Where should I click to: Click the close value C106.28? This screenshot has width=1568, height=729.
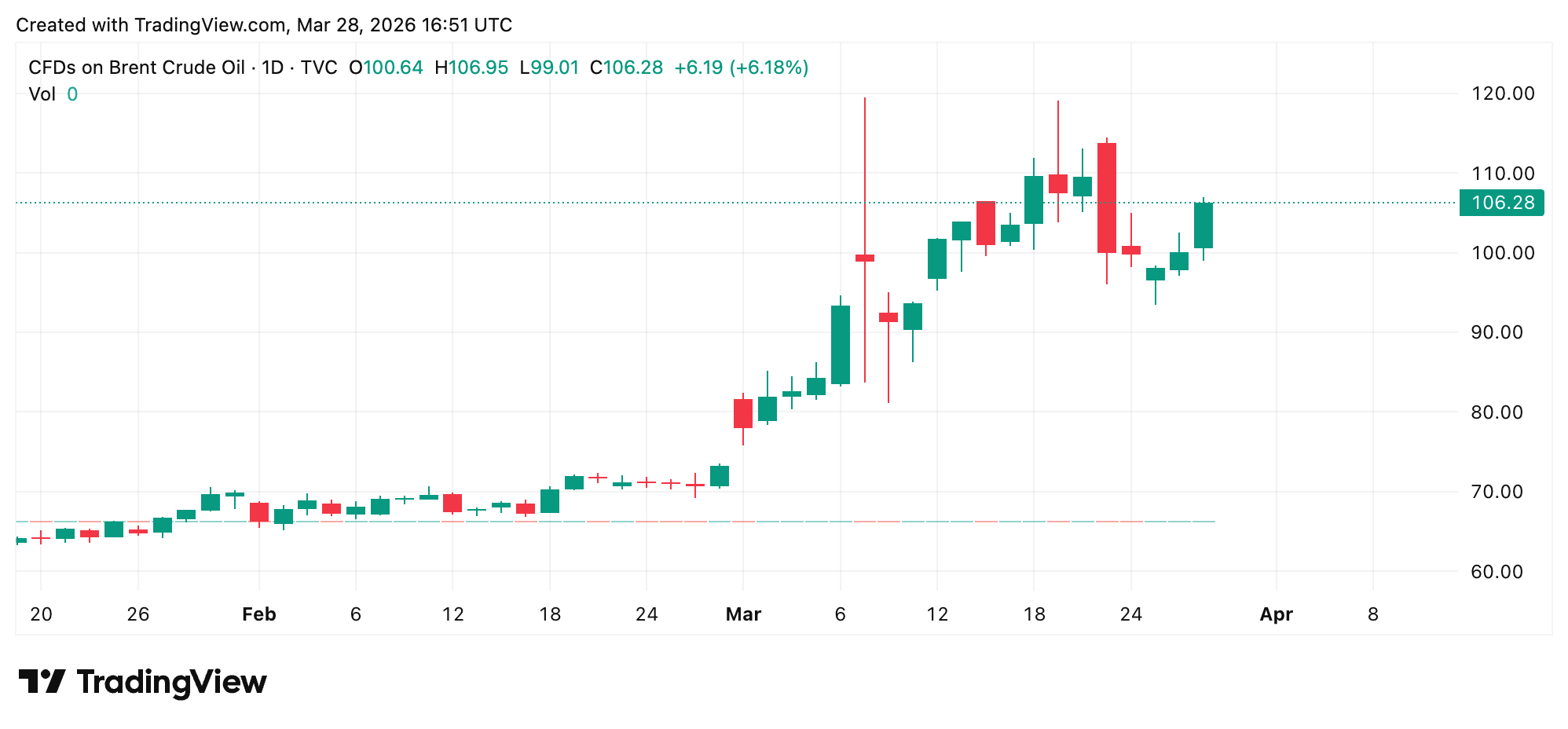[626, 68]
